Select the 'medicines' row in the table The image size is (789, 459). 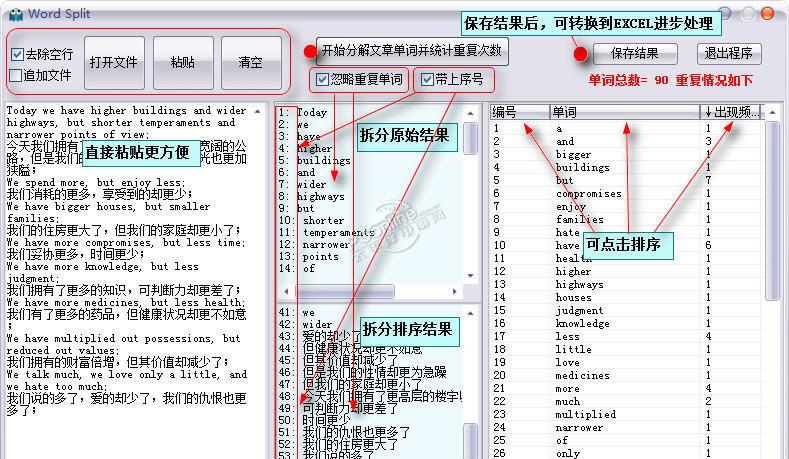(626, 375)
